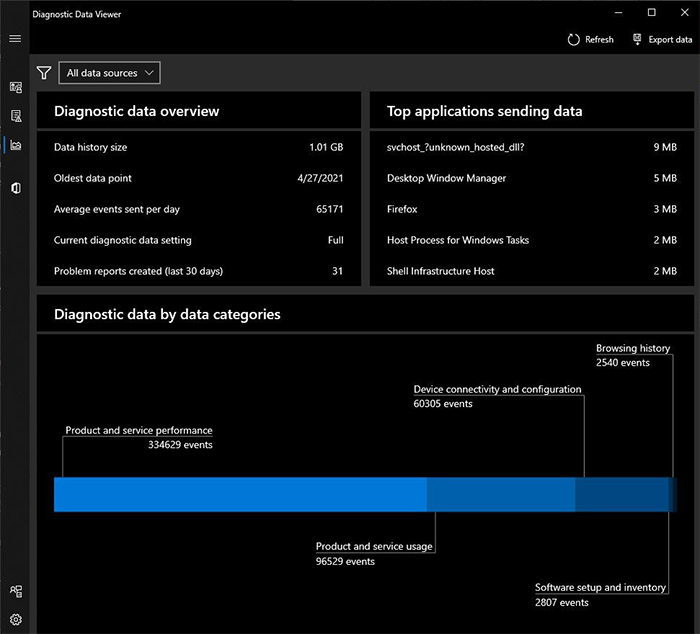The image size is (700, 634).
Task: Click the 96529 events text
Action: [x=345, y=561]
